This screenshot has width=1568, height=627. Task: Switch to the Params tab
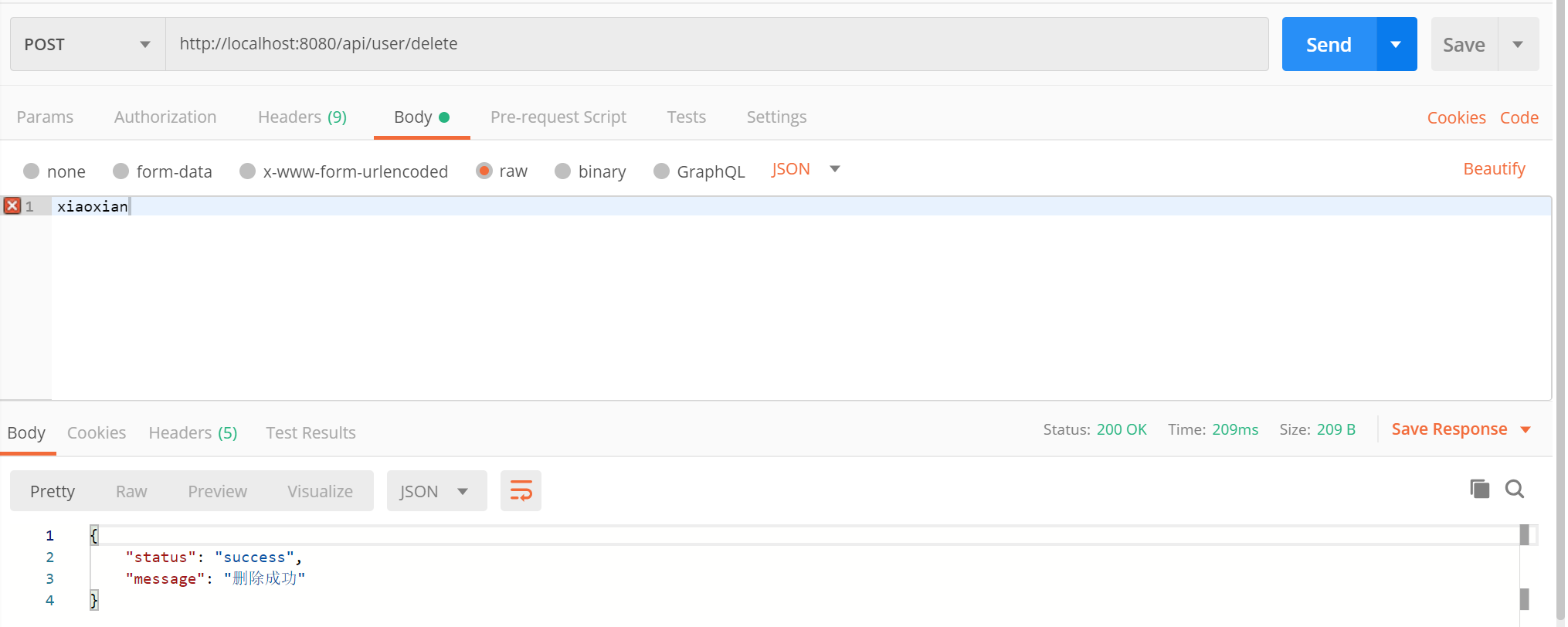[x=45, y=117]
